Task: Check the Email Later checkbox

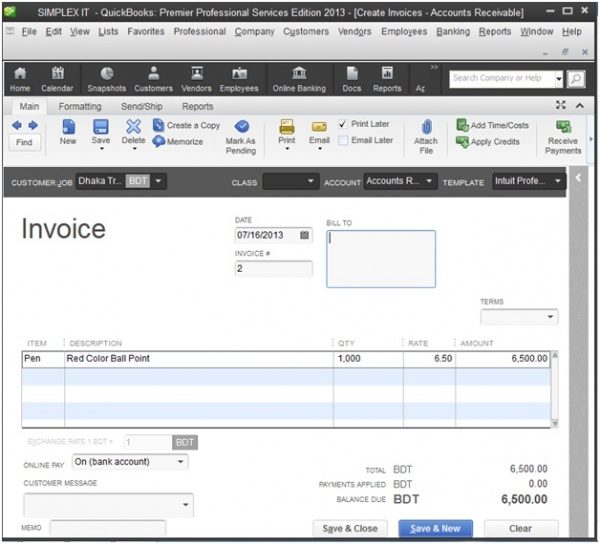Action: click(343, 140)
